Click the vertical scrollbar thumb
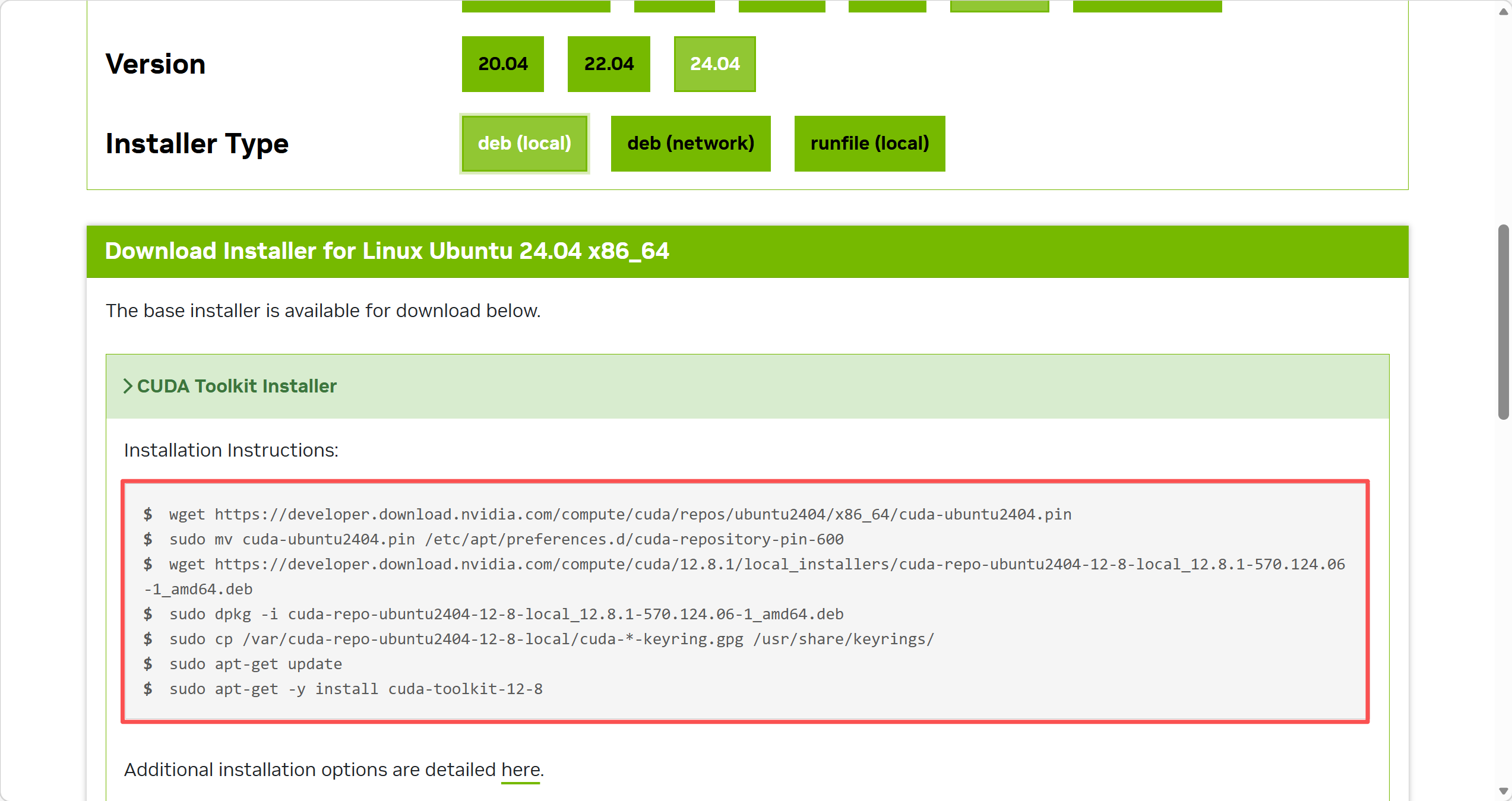The height and width of the screenshot is (801, 1512). [1503, 322]
